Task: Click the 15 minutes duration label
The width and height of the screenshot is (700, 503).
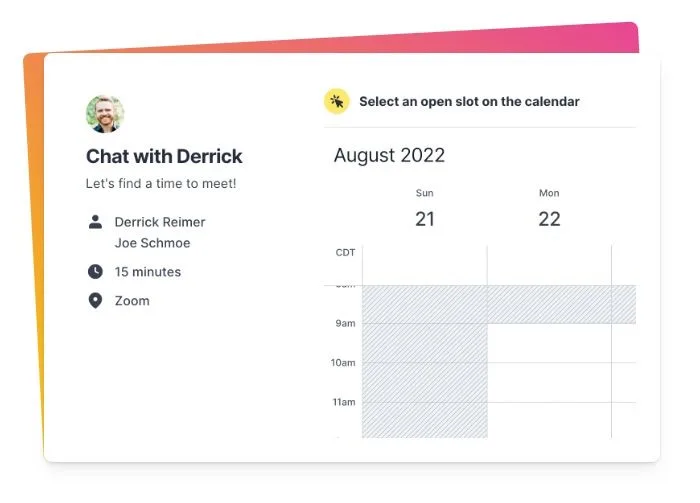Action: click(148, 272)
